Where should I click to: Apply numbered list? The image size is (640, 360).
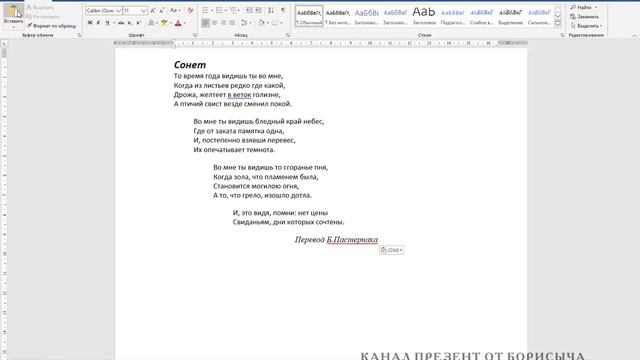click(219, 10)
